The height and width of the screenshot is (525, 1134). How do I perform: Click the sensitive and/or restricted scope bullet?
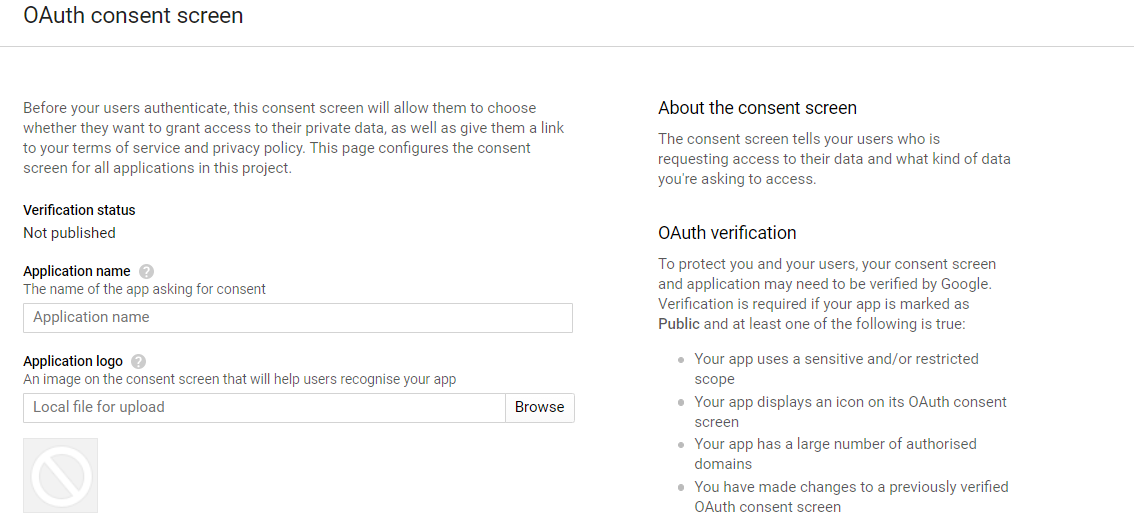[836, 368]
